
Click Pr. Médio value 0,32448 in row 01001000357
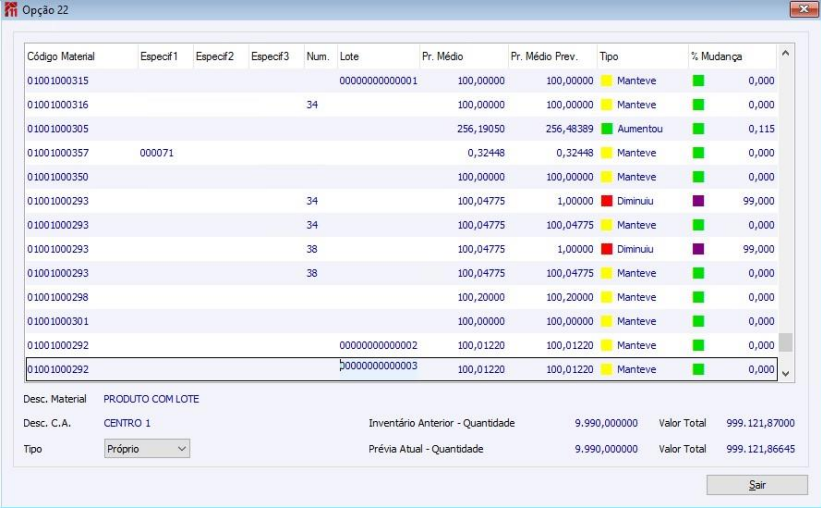click(486, 153)
